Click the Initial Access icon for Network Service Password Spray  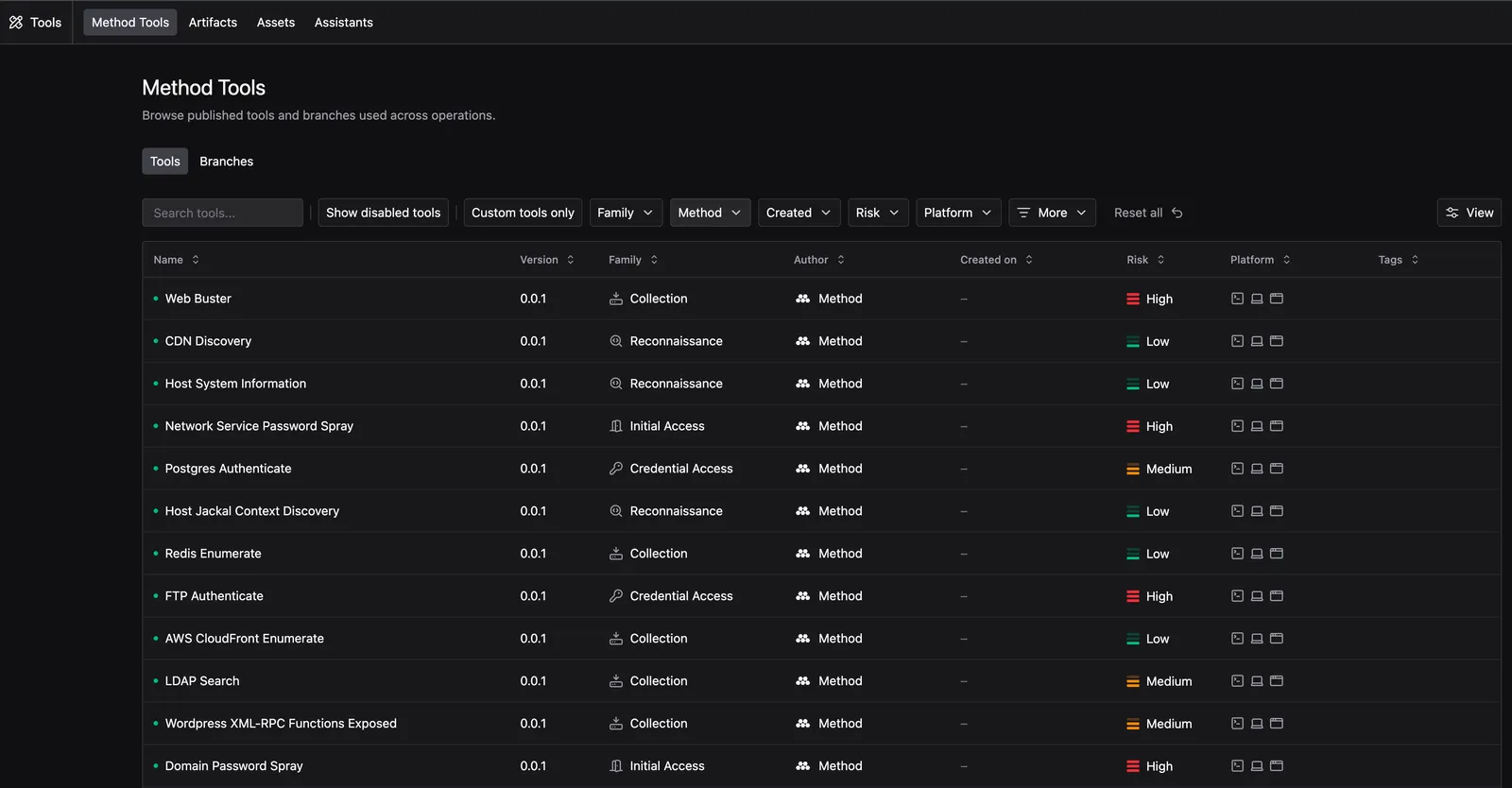pos(616,426)
